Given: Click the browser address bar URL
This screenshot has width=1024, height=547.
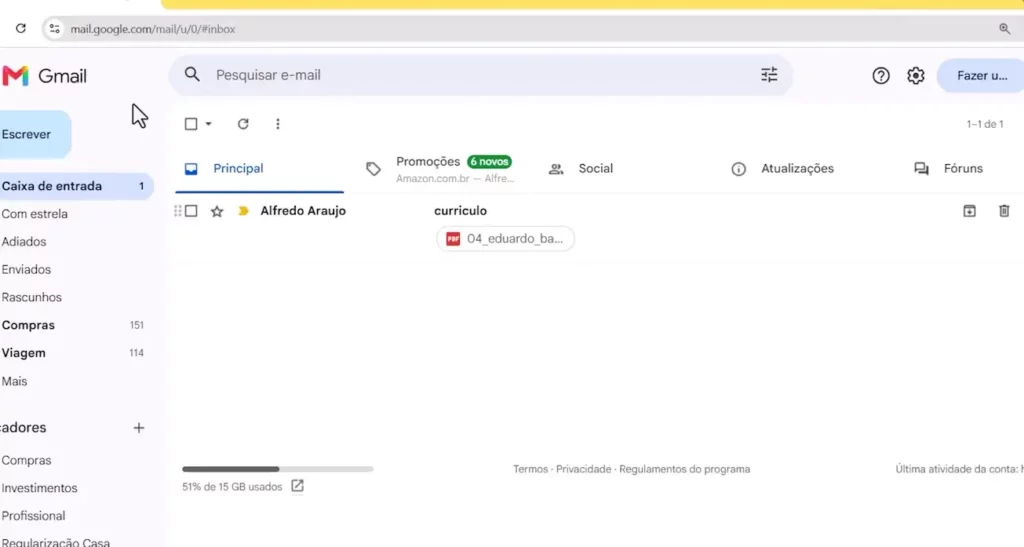Looking at the screenshot, I should (x=153, y=29).
